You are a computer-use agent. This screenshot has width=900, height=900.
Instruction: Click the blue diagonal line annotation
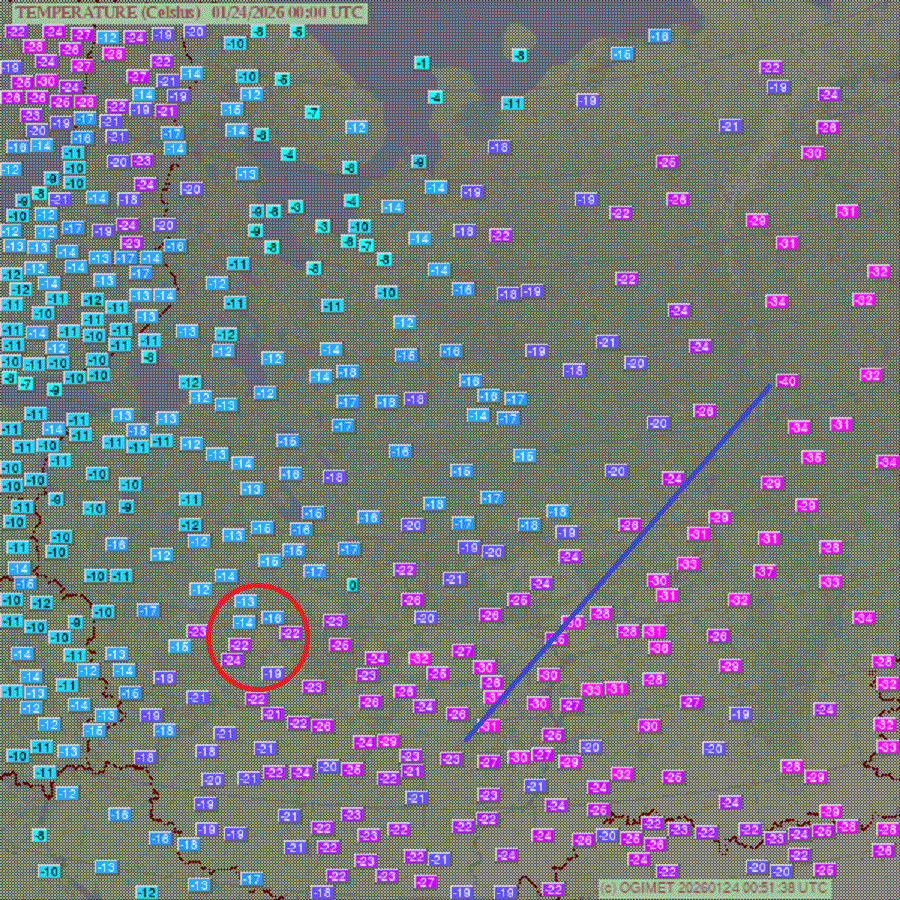pos(618,563)
